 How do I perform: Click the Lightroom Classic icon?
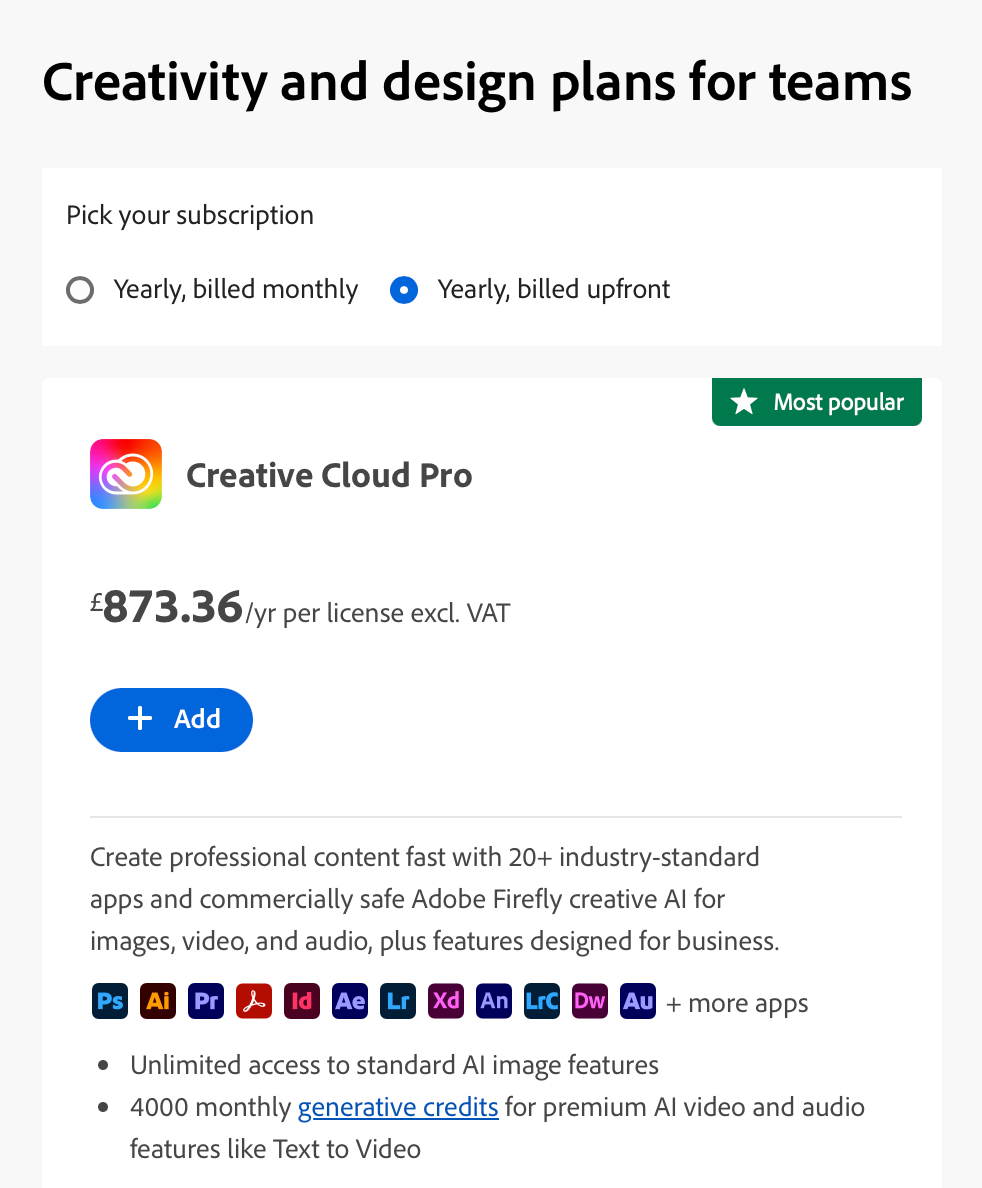tap(542, 1002)
